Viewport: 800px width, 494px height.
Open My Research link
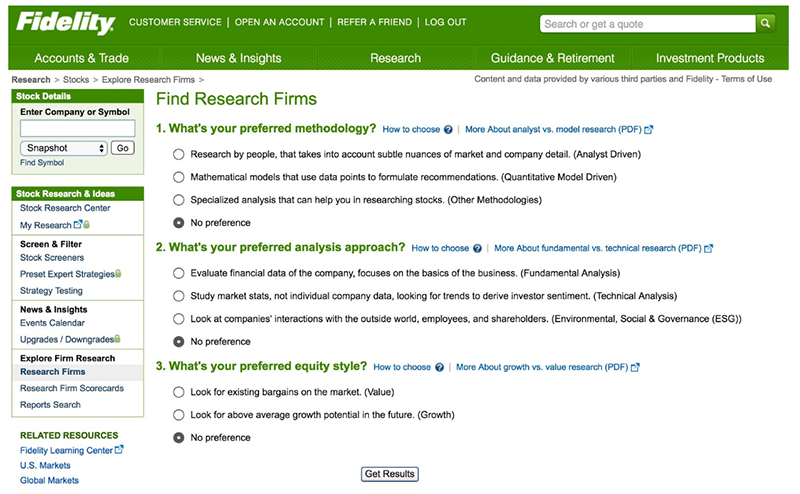(46, 225)
